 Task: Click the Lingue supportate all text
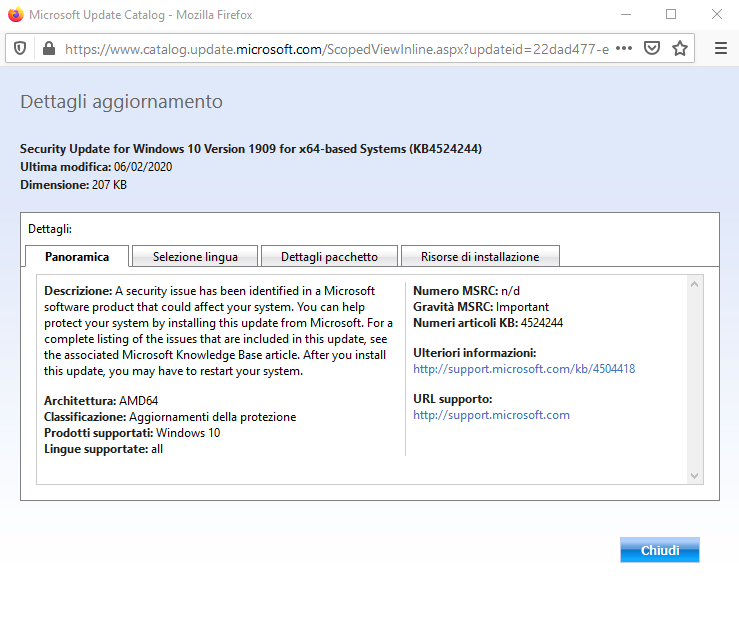pyautogui.click(x=104, y=449)
